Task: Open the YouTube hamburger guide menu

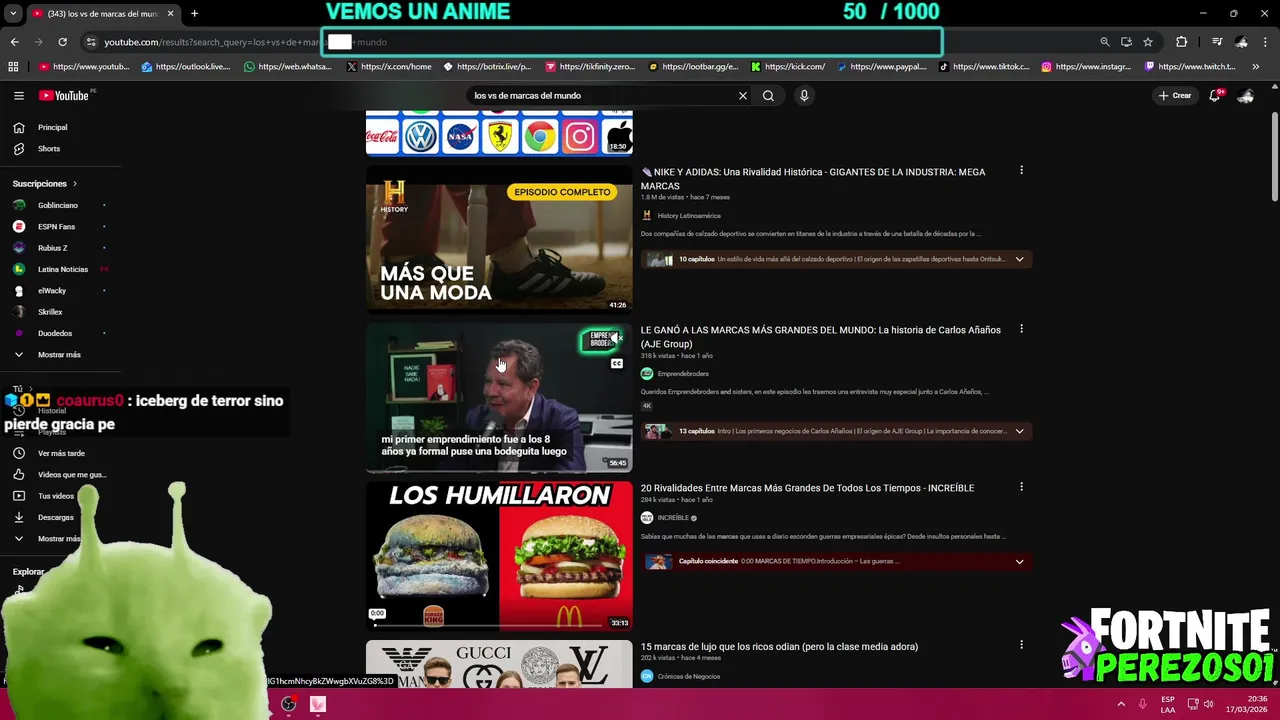Action: tap(18, 96)
